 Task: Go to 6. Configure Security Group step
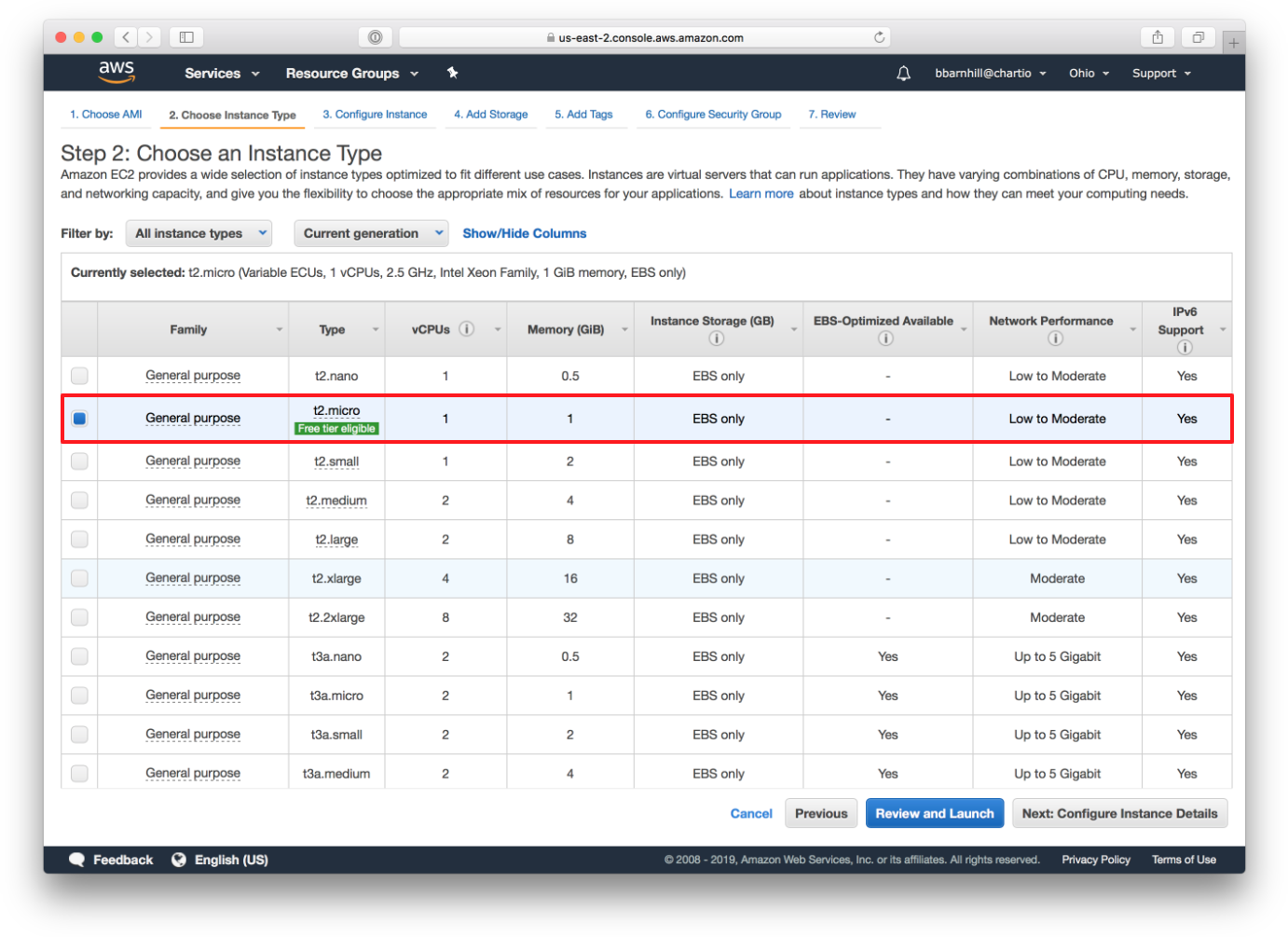tap(713, 115)
